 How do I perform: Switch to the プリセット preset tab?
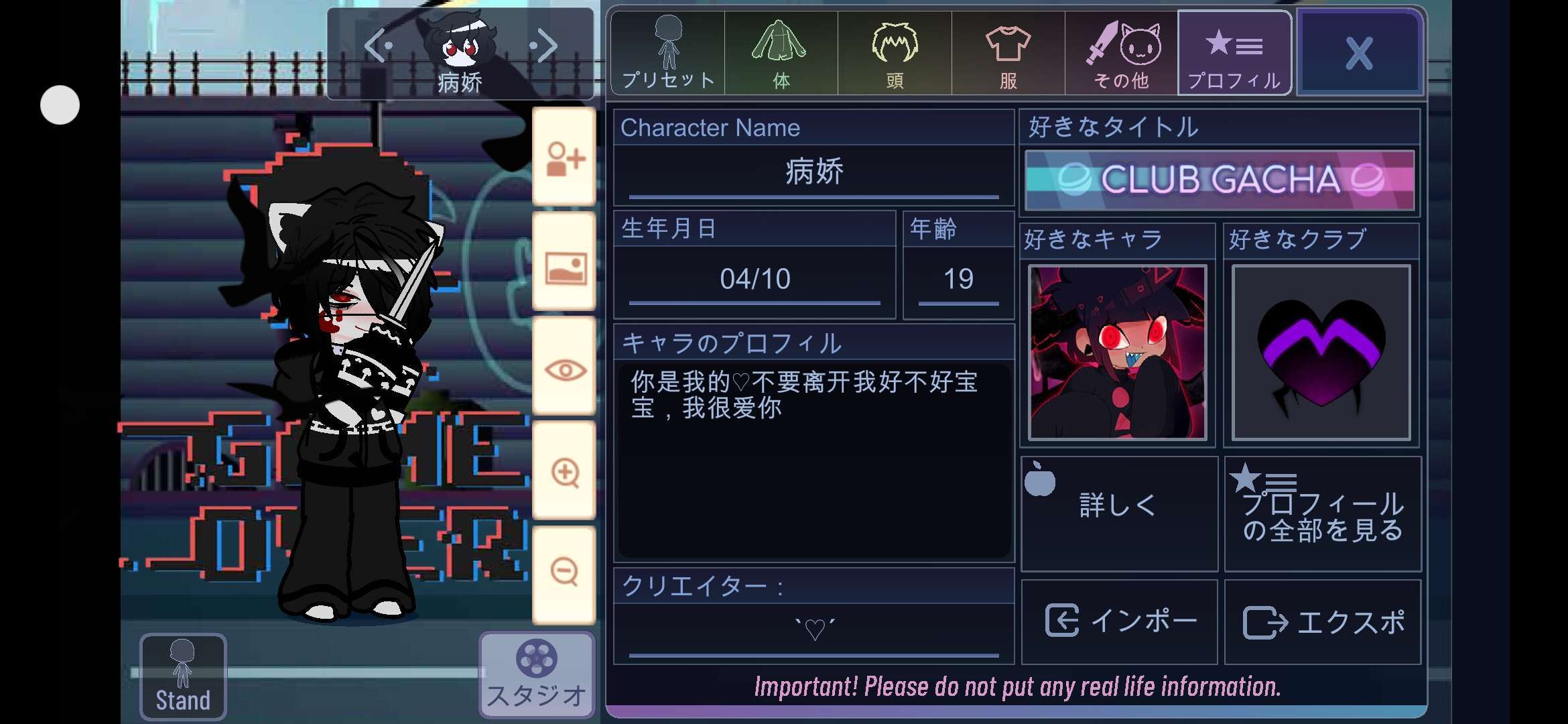coord(668,53)
